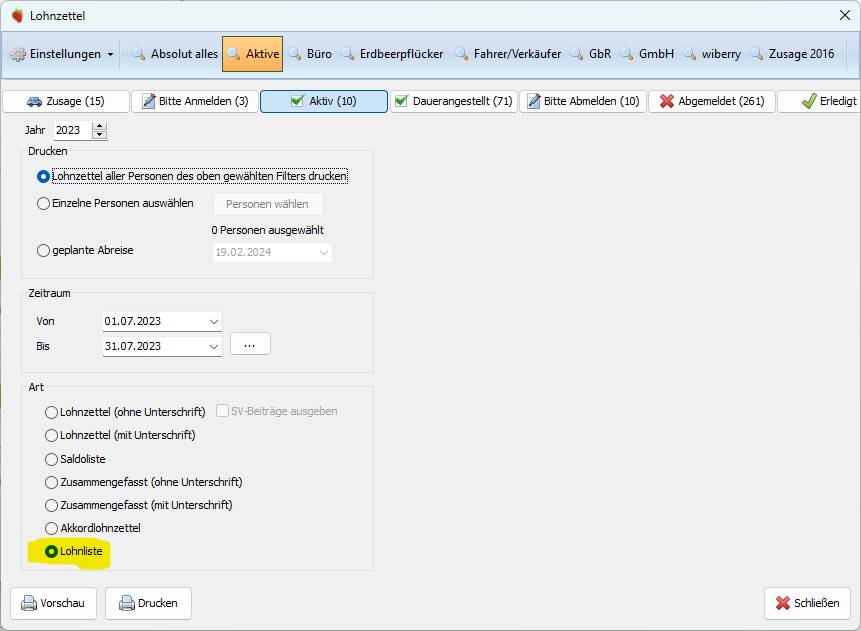Toggle SV-Beiträge ausgeben checkbox
The height and width of the screenshot is (631, 861).
point(222,411)
